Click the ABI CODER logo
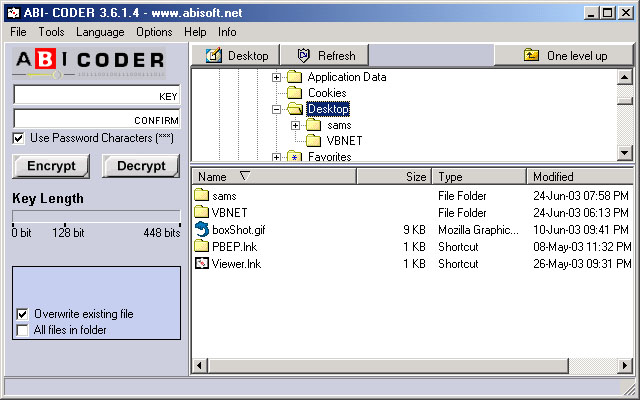This screenshot has width=640, height=400. pos(89,63)
